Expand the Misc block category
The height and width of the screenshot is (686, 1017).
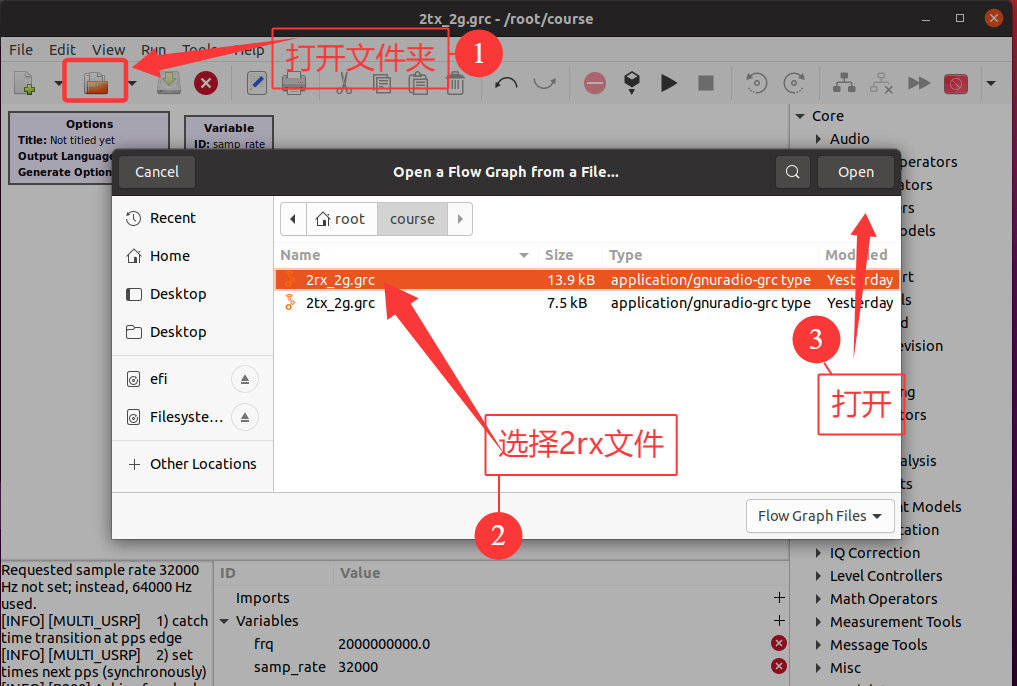point(819,668)
